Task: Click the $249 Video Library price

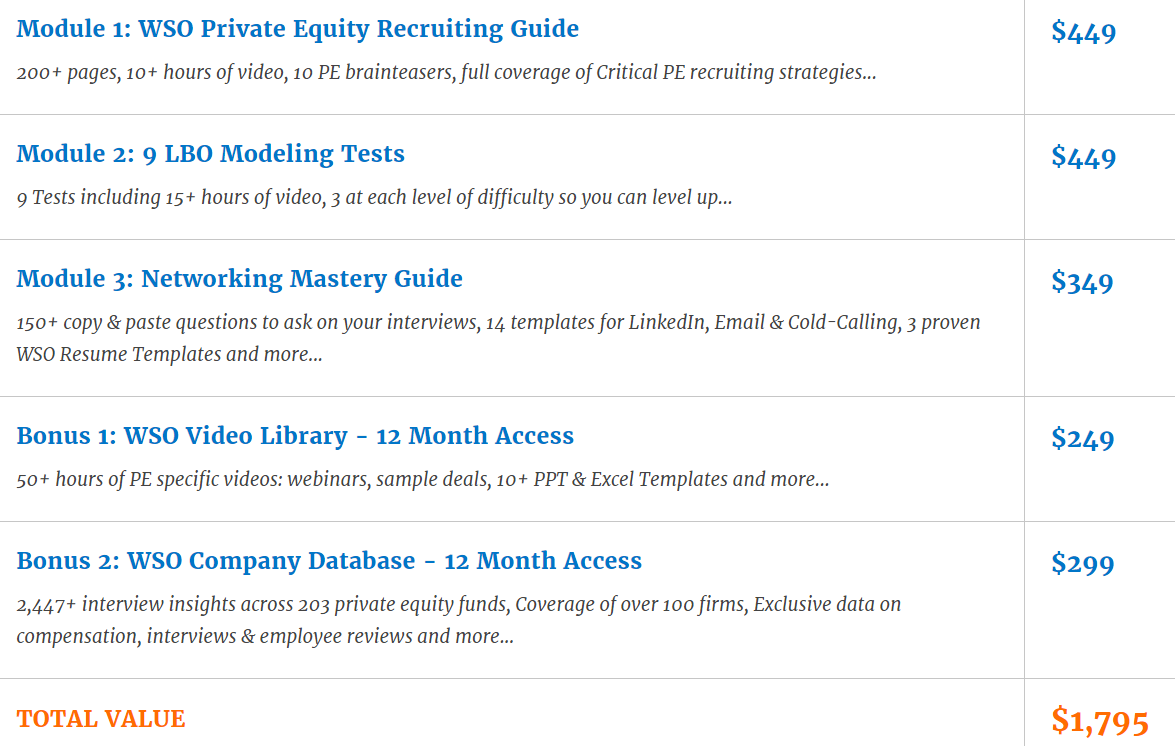Action: [x=1082, y=440]
